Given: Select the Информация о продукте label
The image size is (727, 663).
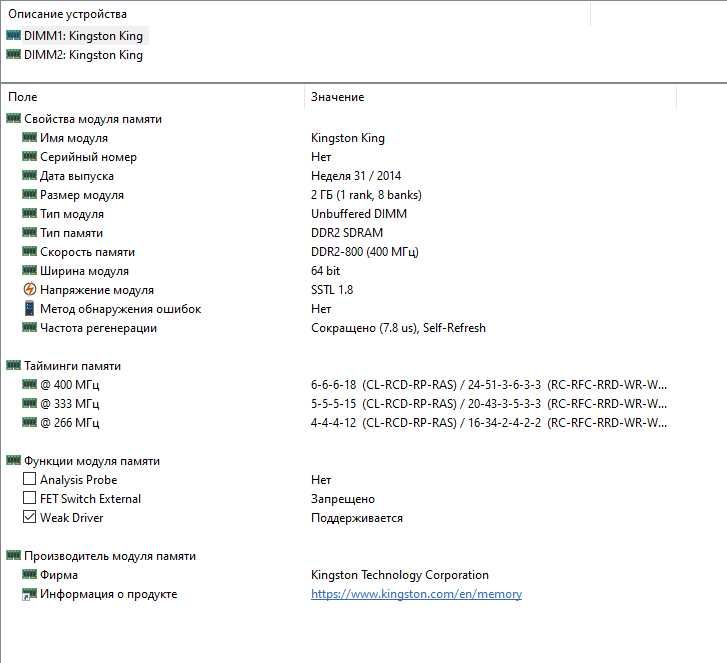Looking at the screenshot, I should pos(108,594).
